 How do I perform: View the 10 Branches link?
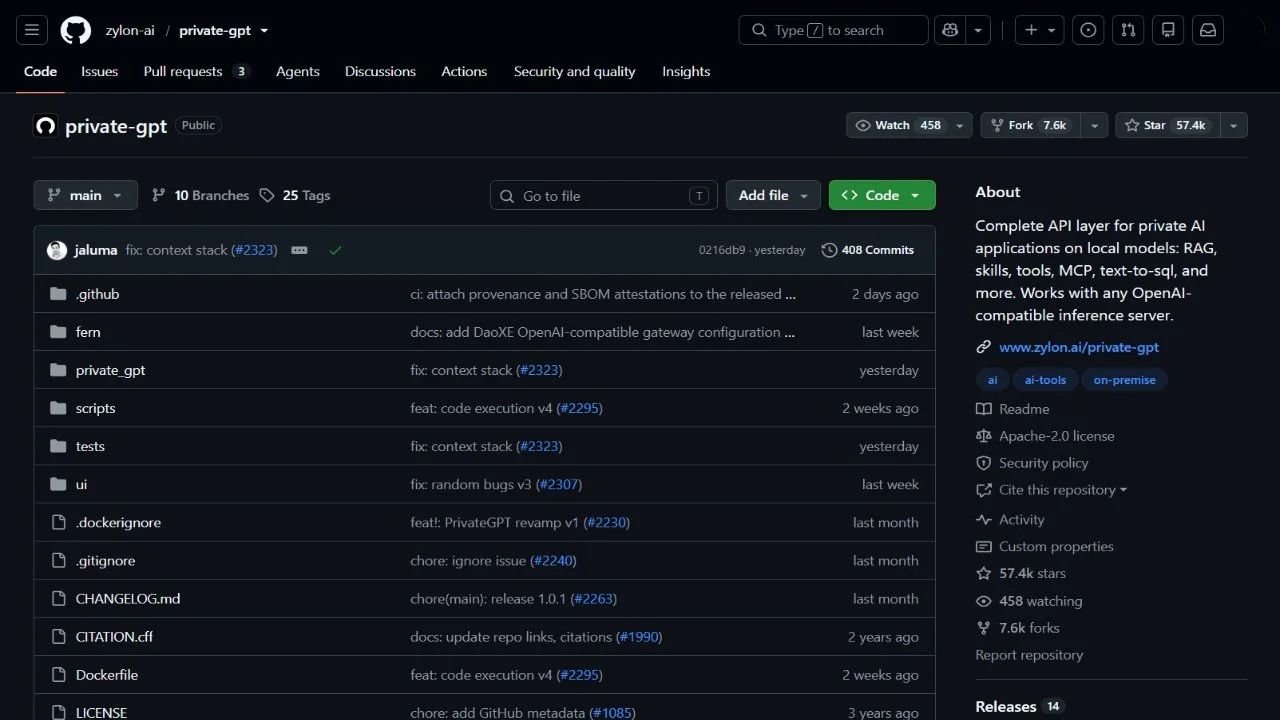click(200, 195)
